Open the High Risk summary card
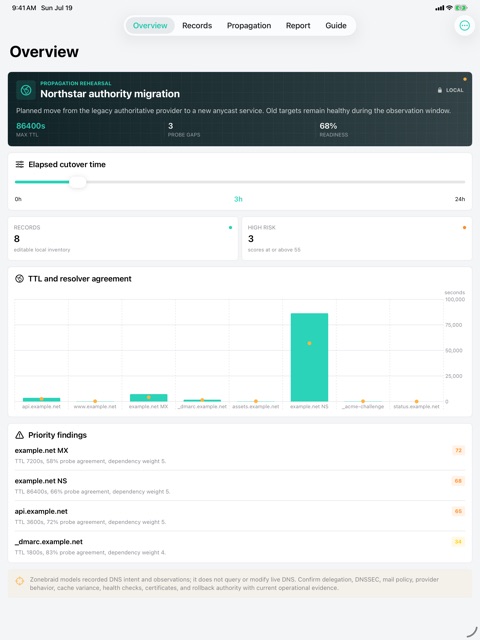The width and height of the screenshot is (480, 640). (357, 238)
